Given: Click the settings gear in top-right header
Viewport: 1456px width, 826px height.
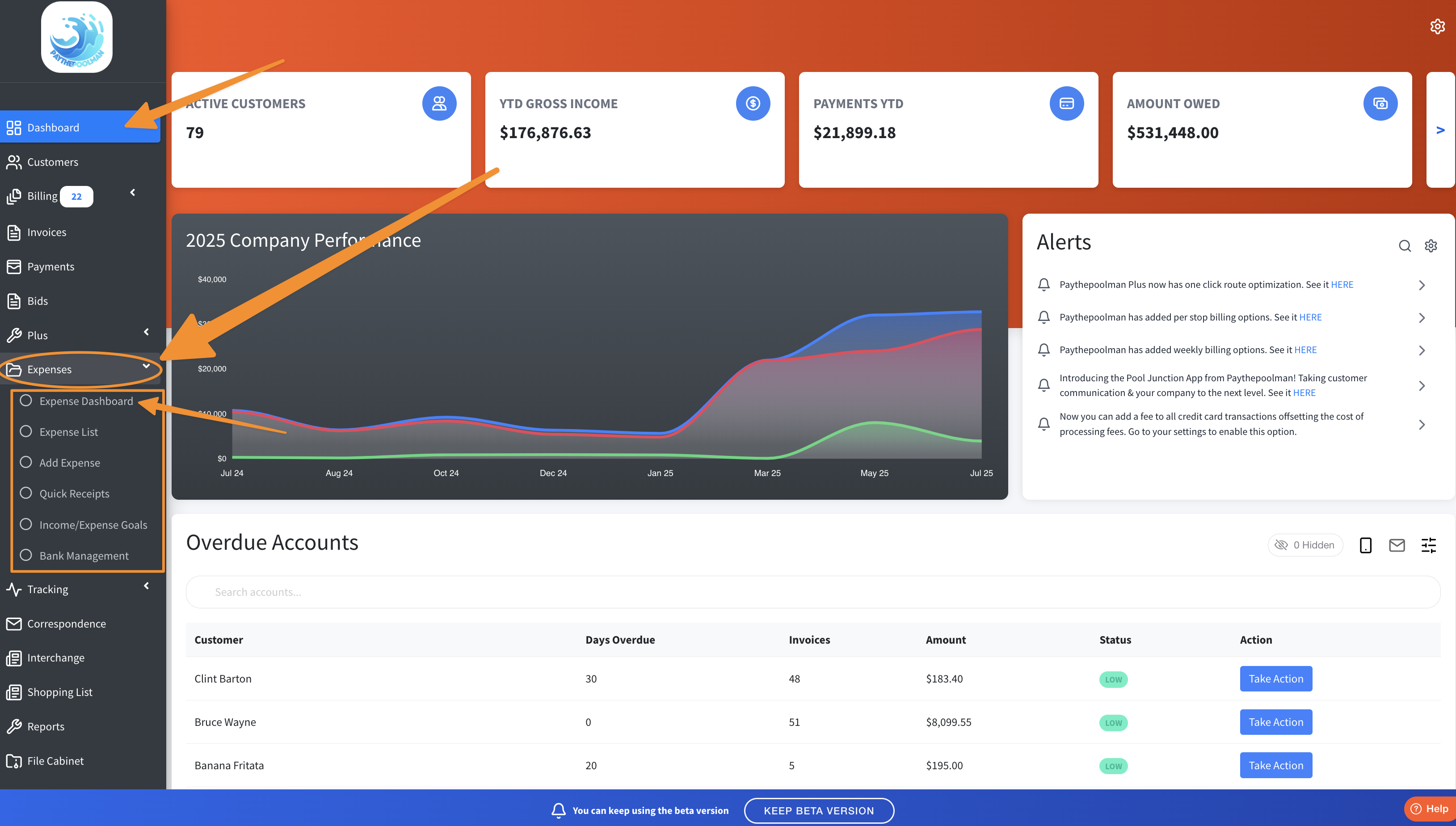Looking at the screenshot, I should click(x=1437, y=27).
